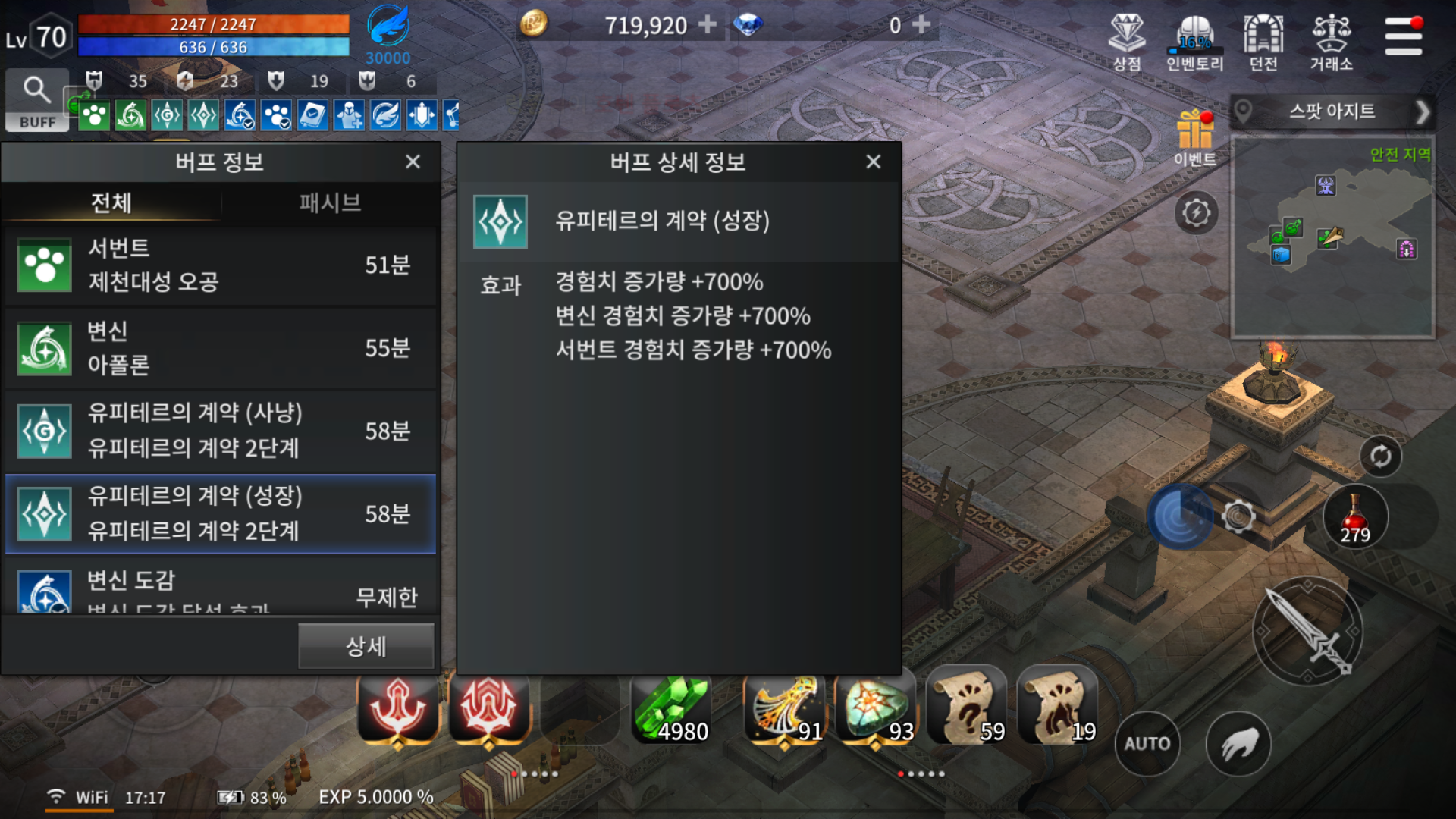This screenshot has width=1456, height=819.
Task: Use the red potion with 279 count
Action: point(1355,517)
